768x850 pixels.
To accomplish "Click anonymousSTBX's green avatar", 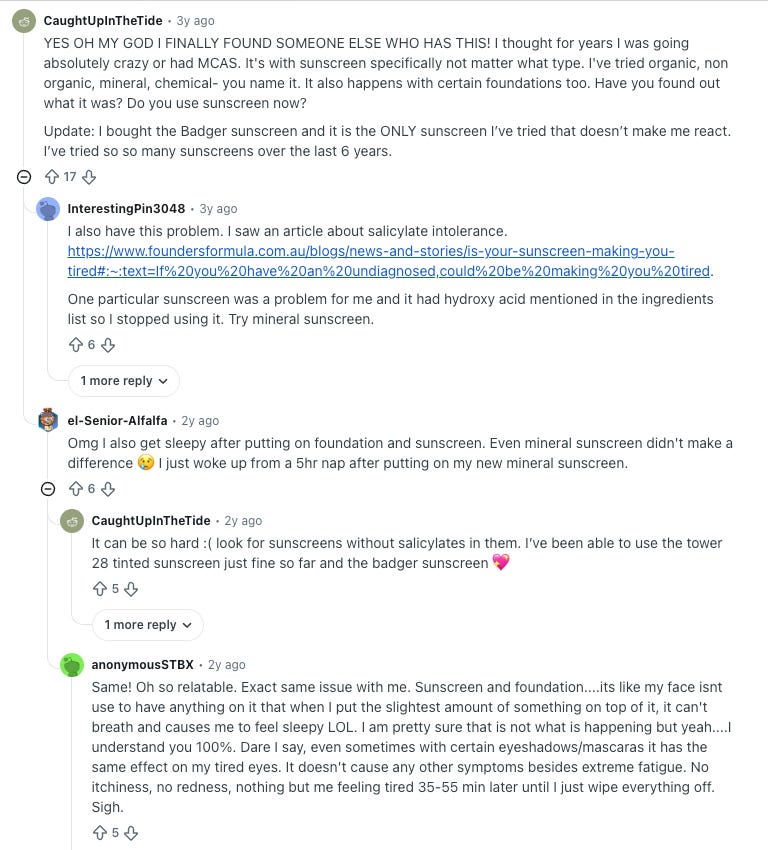I will (72, 665).
